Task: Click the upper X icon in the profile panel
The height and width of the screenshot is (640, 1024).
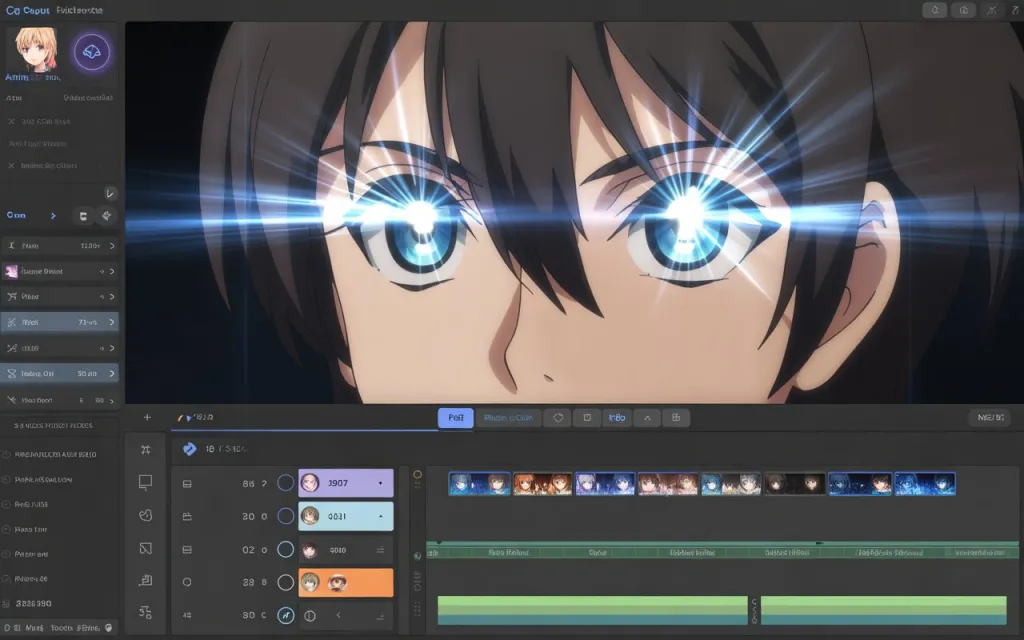Action: [x=11, y=121]
